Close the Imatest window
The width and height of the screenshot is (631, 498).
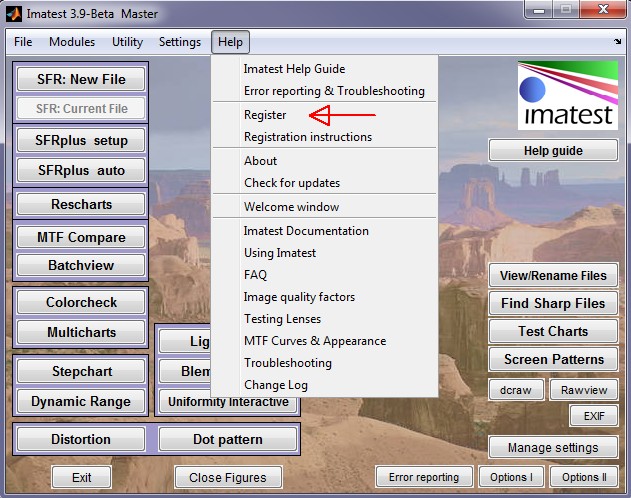603,10
